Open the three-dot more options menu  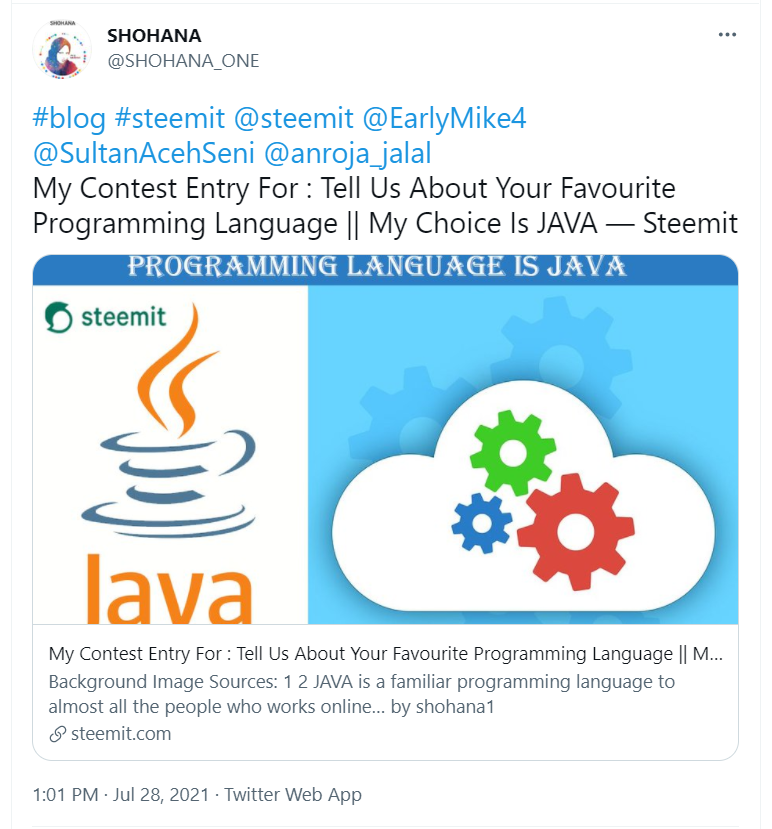coord(727,35)
